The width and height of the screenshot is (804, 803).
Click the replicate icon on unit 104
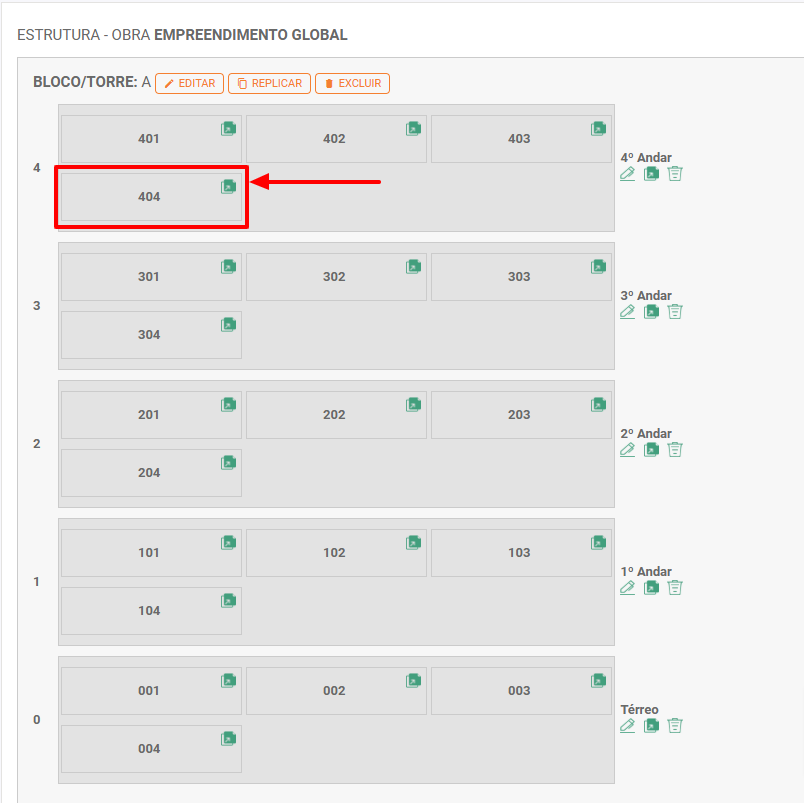[228, 601]
